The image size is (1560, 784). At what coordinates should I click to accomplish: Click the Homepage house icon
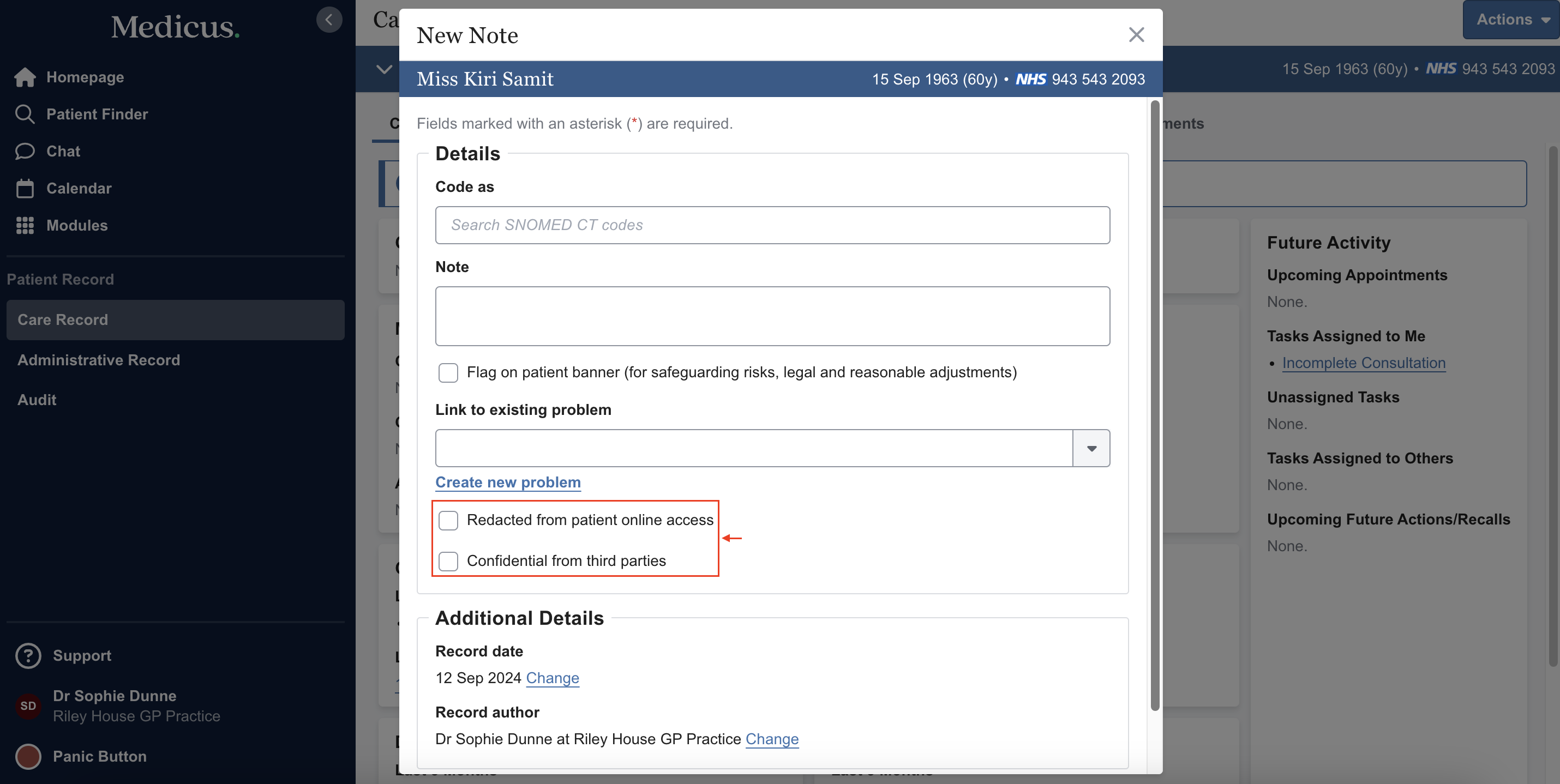point(25,77)
